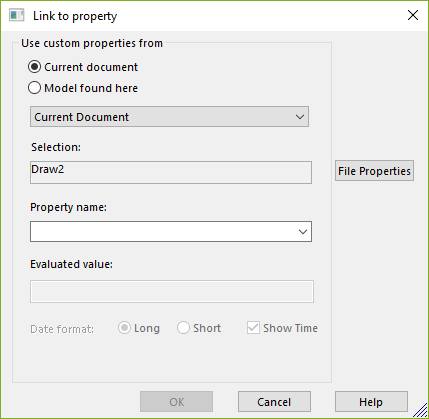Cancel the dialog

pos(274,402)
